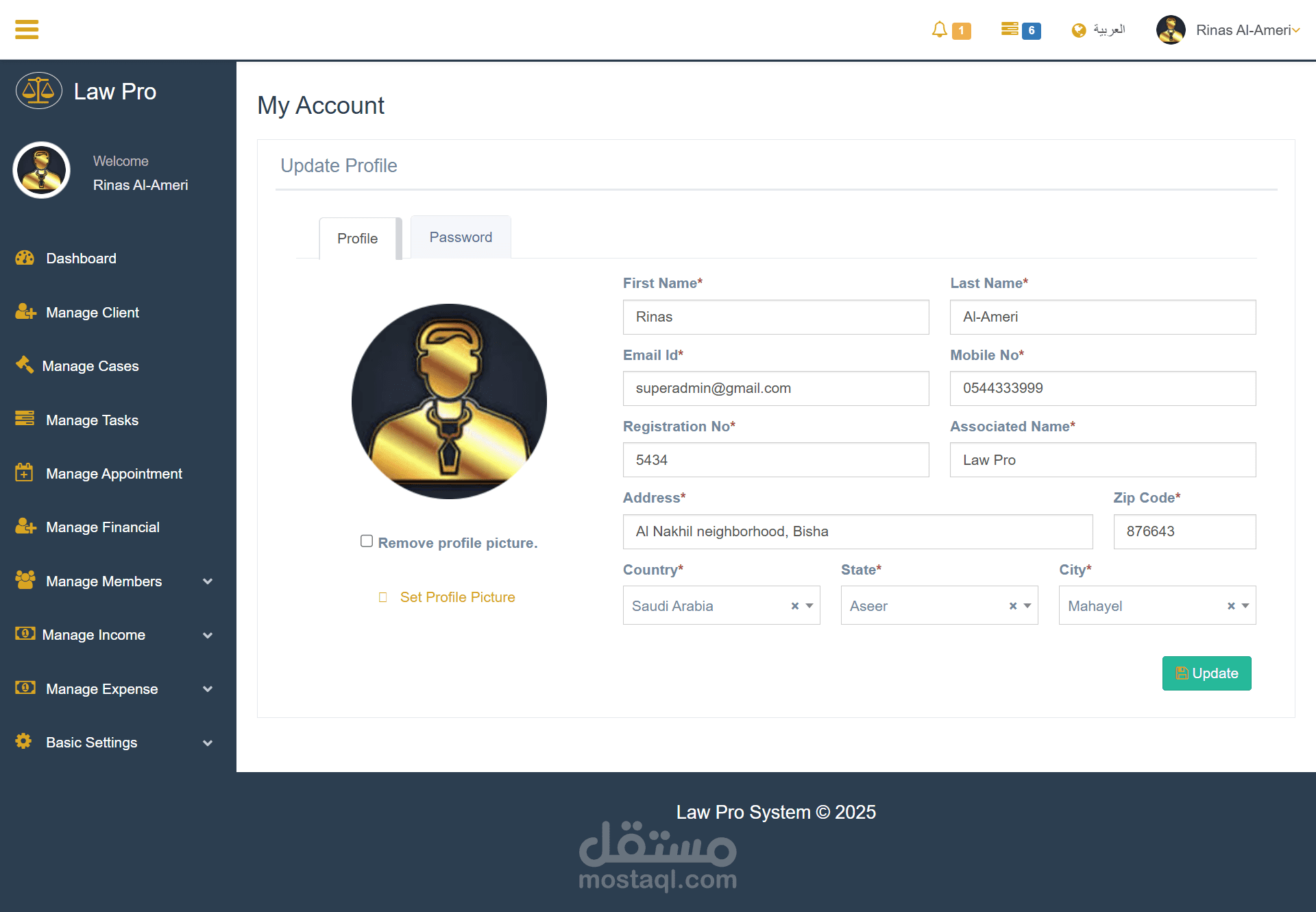Screen dimensions: 1316x912
Task: Click the Law Pro scales logo
Action: click(39, 91)
